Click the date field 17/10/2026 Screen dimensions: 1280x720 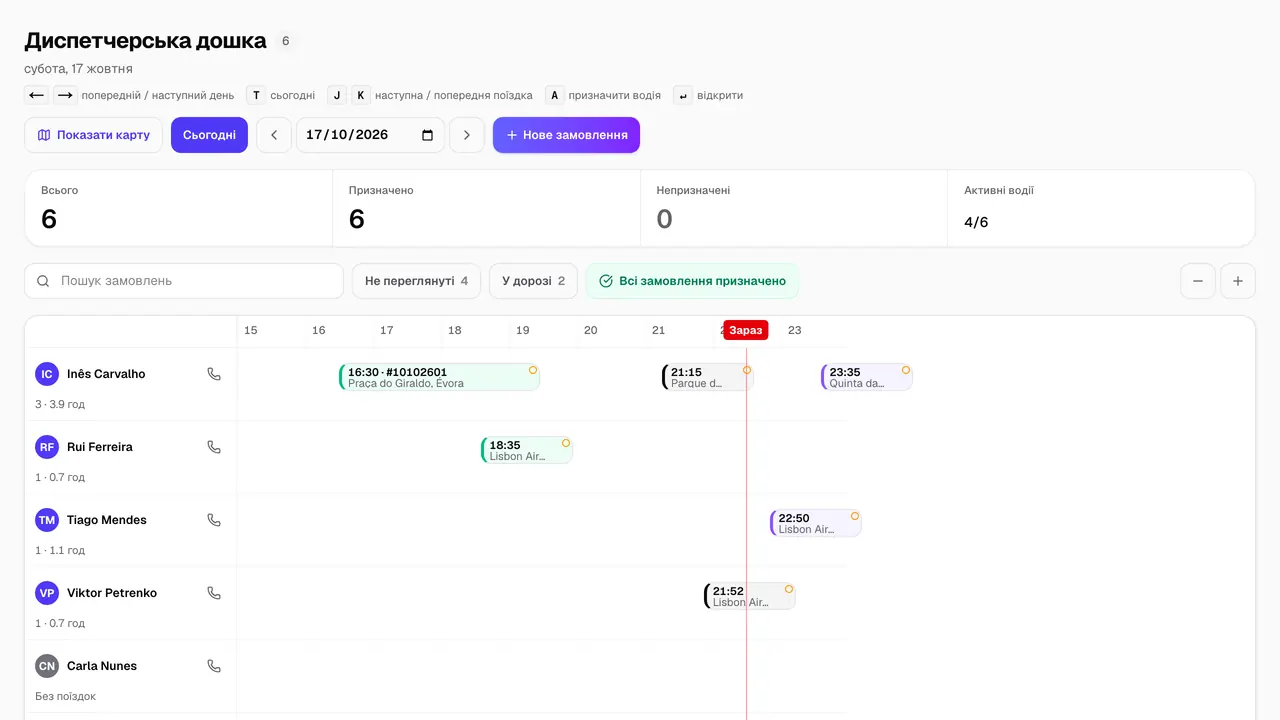click(x=370, y=135)
